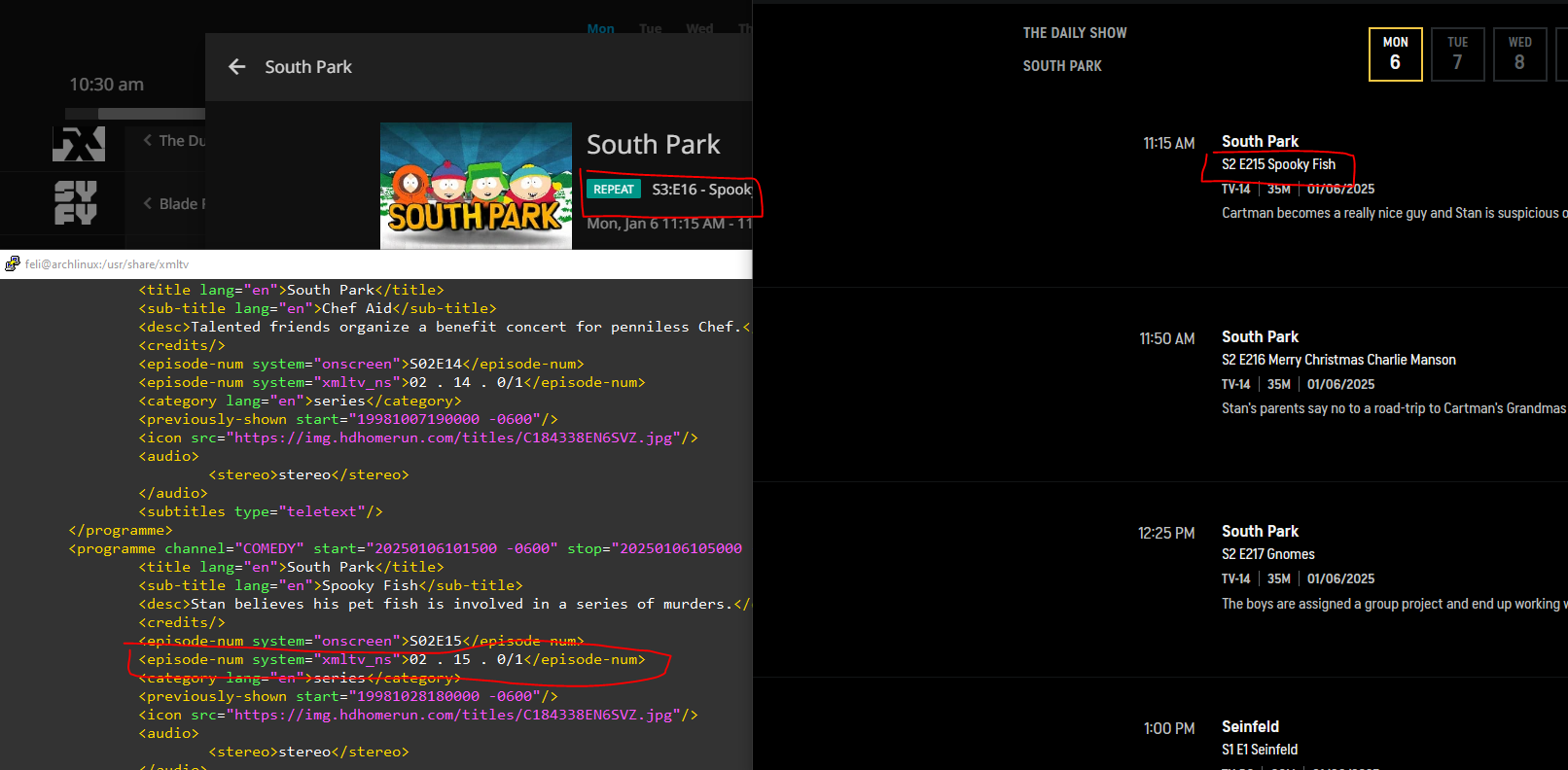Open the S2 E217 Gnomes episode
1568x770 pixels.
click(1268, 554)
